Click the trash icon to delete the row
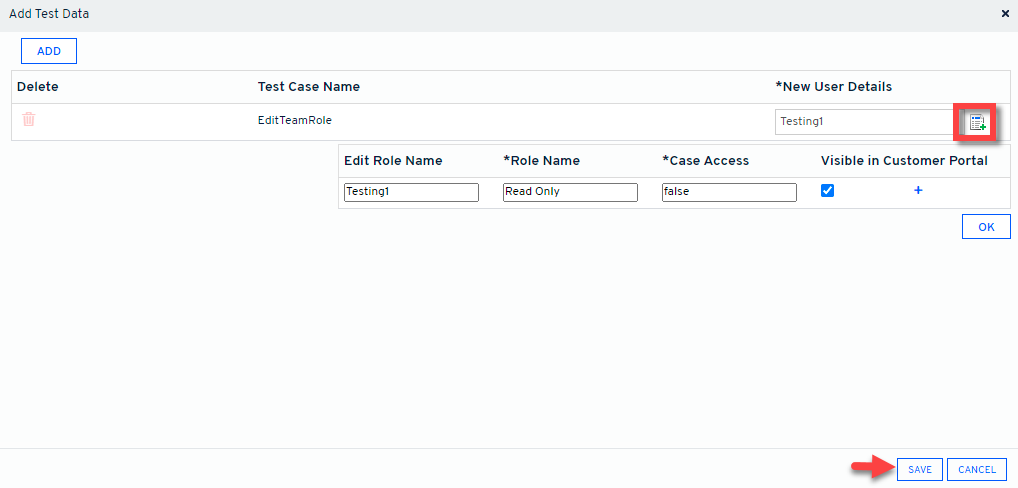Image resolution: width=1018 pixels, height=488 pixels. tap(29, 119)
